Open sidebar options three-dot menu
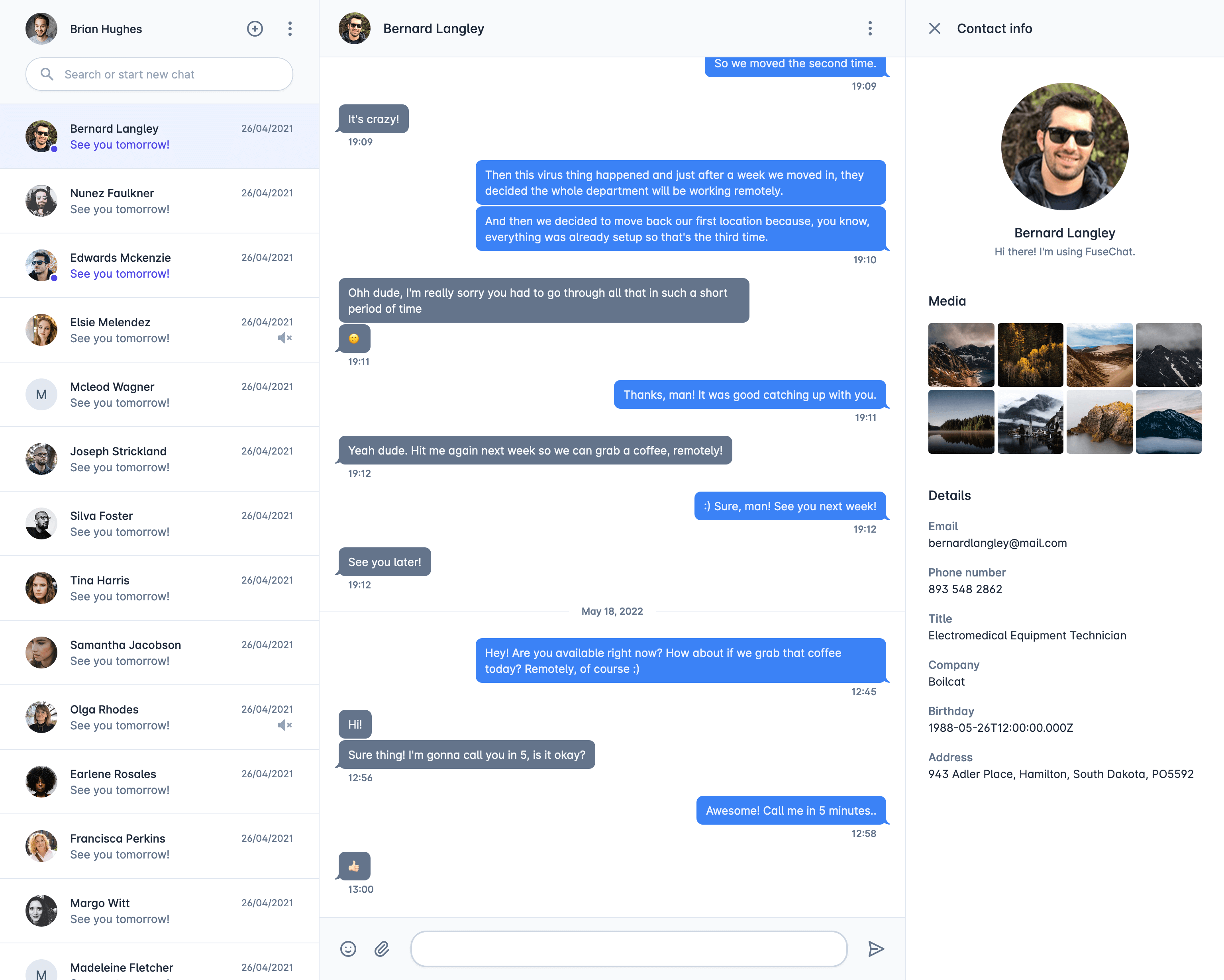Screen dimensions: 1224x980 coord(290,28)
